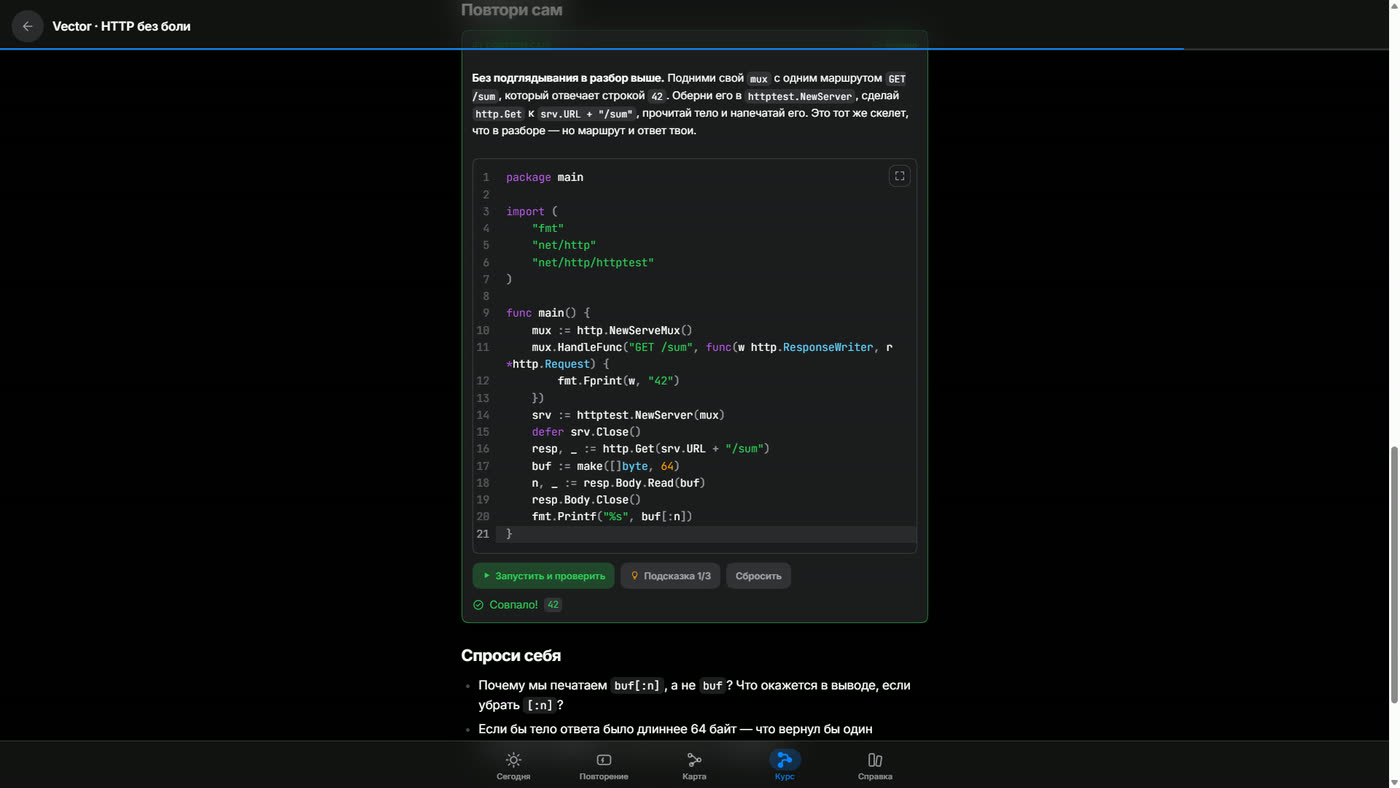Click the bold text "Без подглядывания в разбор выше."
This screenshot has height=788, width=1400.
tap(568, 78)
